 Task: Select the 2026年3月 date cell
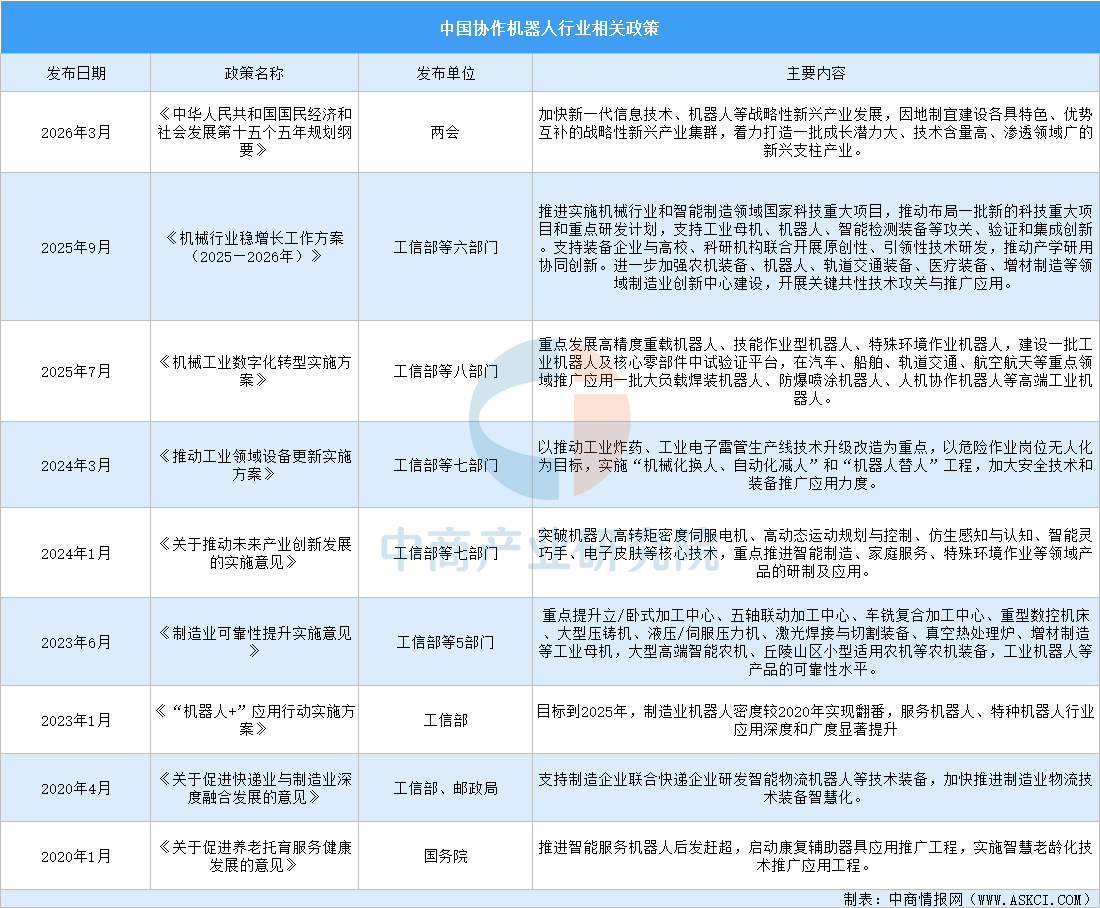[76, 132]
